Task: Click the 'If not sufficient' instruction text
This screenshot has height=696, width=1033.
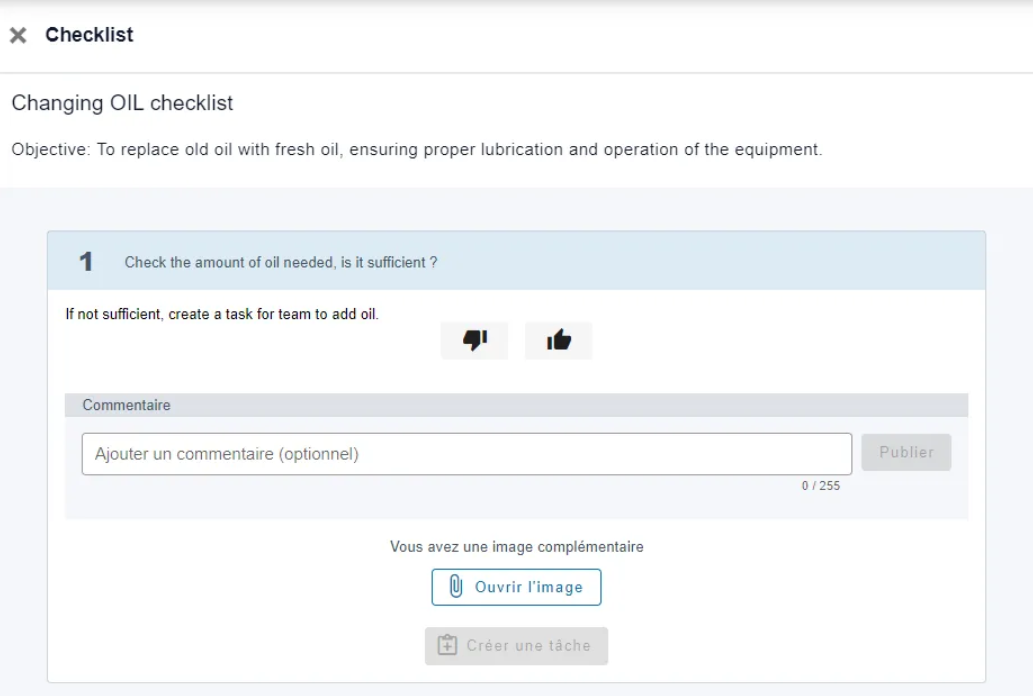Action: click(x=222, y=314)
